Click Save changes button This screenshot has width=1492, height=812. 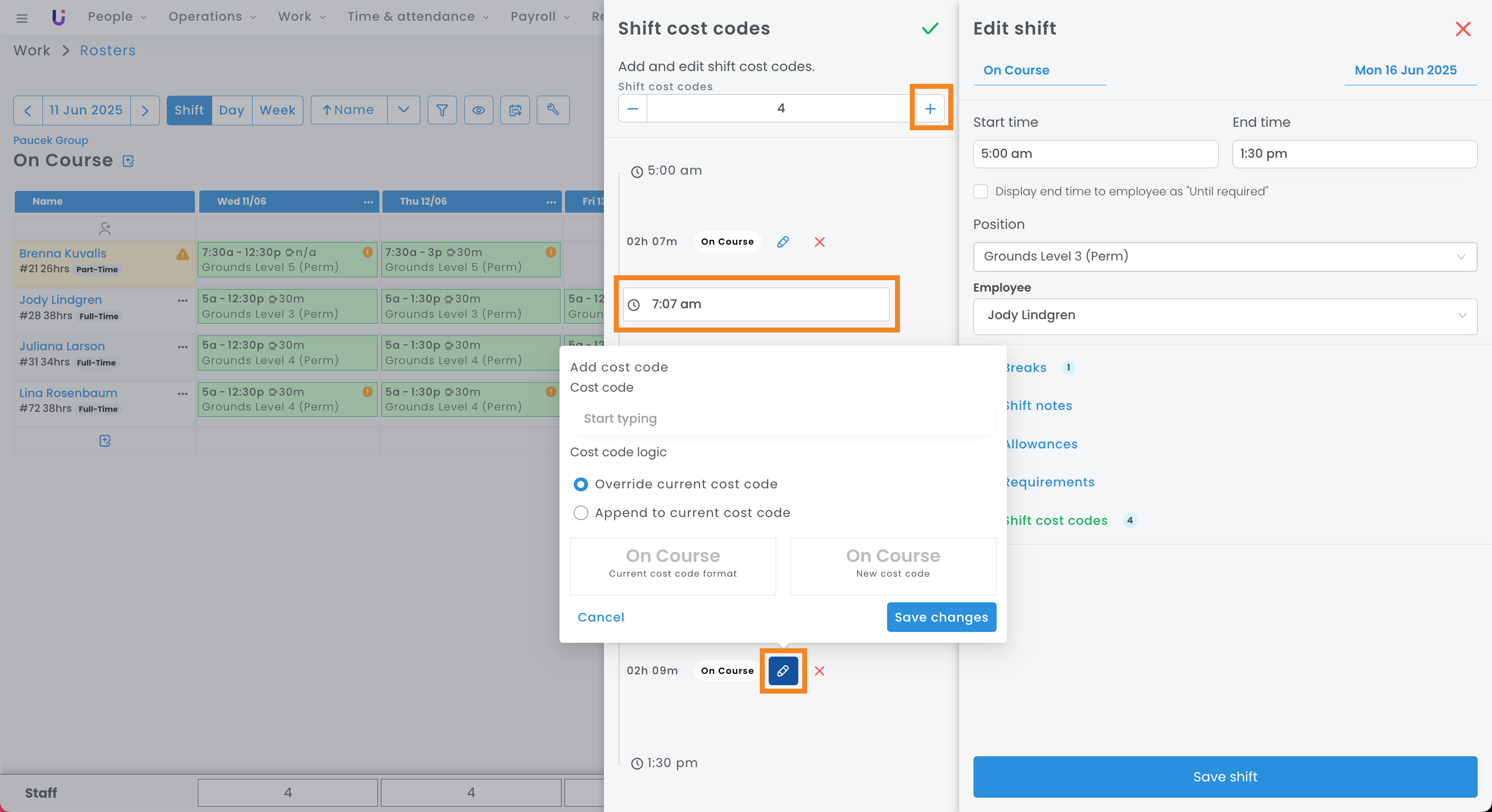(x=940, y=618)
